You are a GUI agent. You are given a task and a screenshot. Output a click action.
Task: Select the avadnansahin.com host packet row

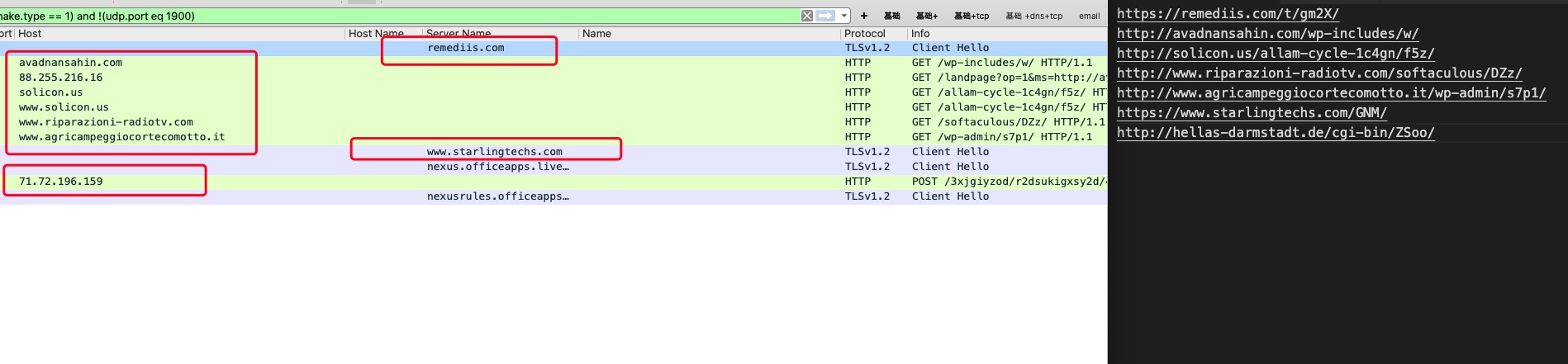point(554,63)
